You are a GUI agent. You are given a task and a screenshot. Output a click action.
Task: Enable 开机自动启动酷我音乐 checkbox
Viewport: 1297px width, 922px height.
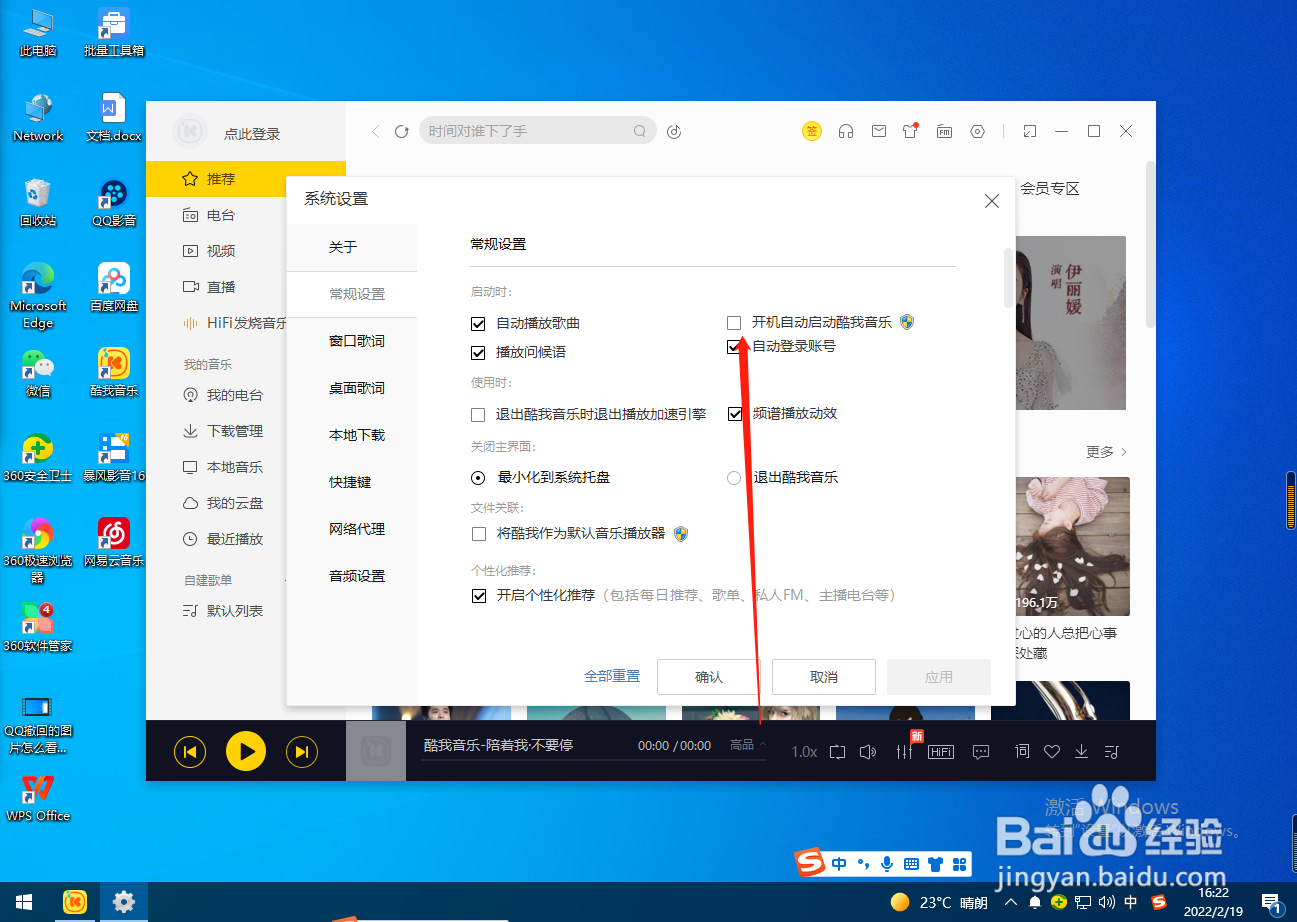click(x=734, y=323)
